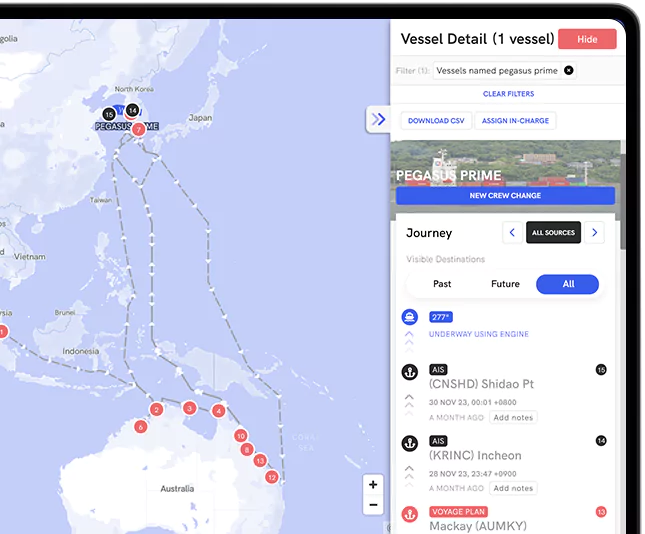Click the red anchor icon for Mackay
Screen dimensions: 645x534
tap(409, 514)
